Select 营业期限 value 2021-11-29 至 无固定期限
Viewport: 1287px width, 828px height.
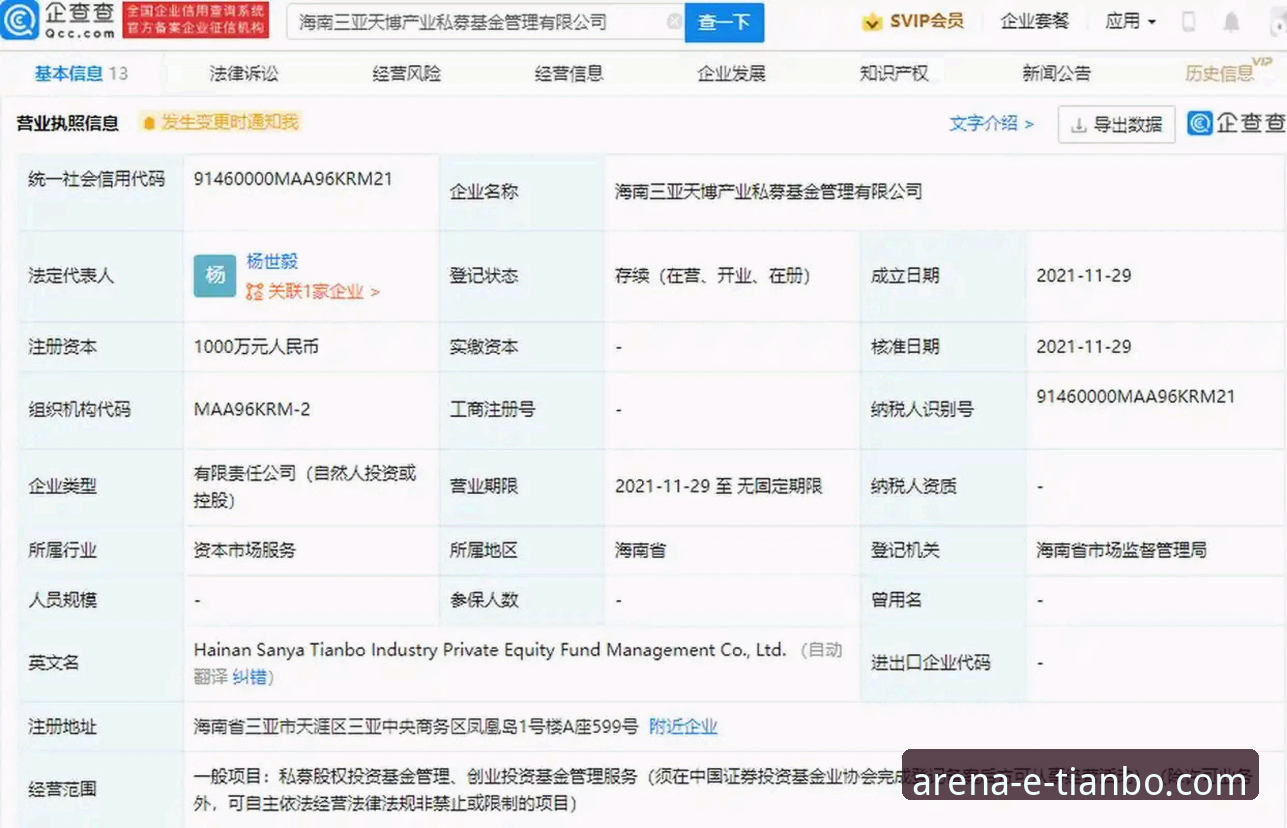tap(718, 486)
